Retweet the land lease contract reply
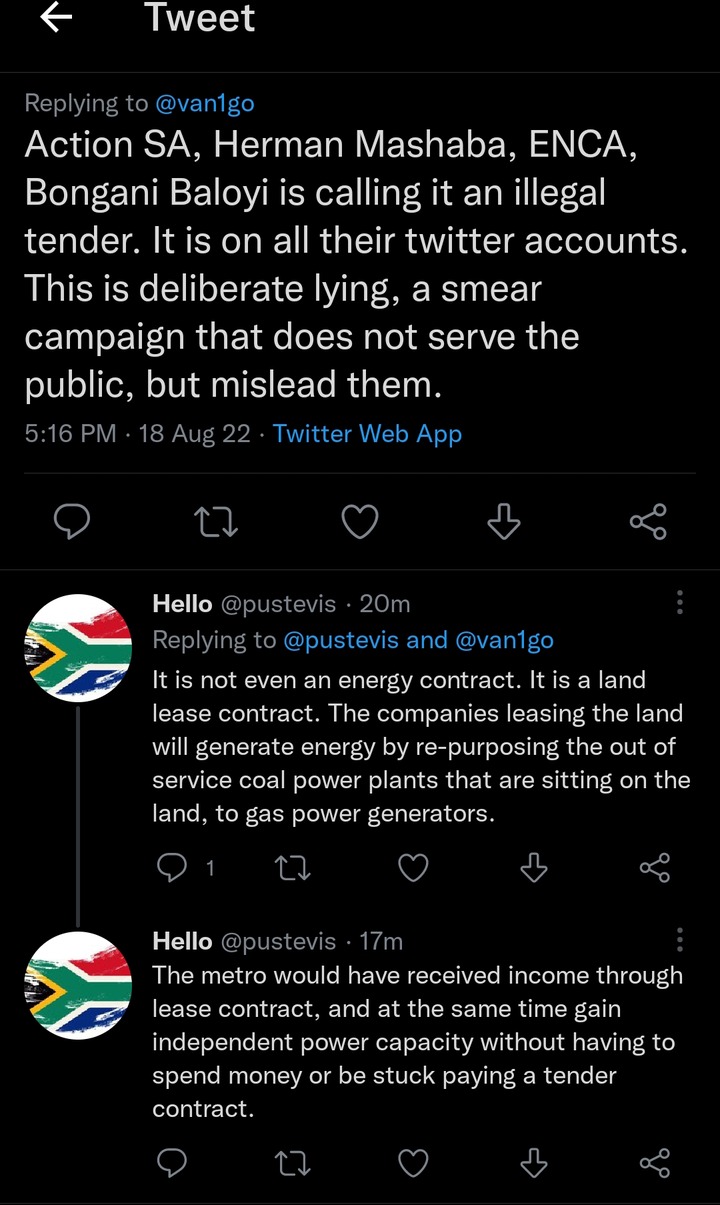Viewport: 720px width, 1205px height. coord(293,868)
